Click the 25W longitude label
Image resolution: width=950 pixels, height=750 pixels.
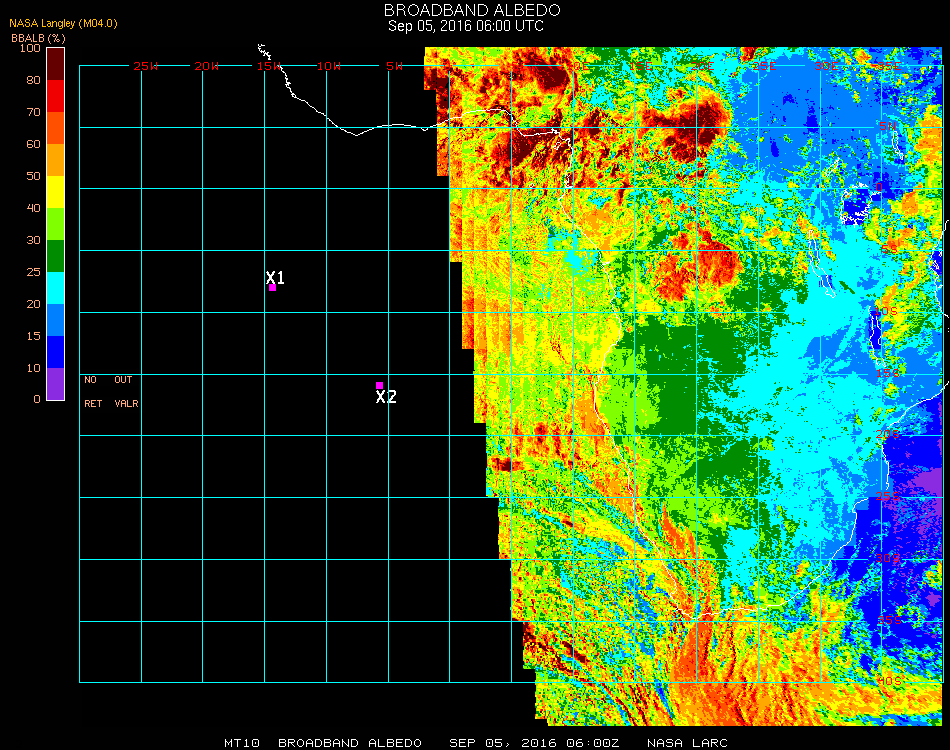click(x=146, y=66)
